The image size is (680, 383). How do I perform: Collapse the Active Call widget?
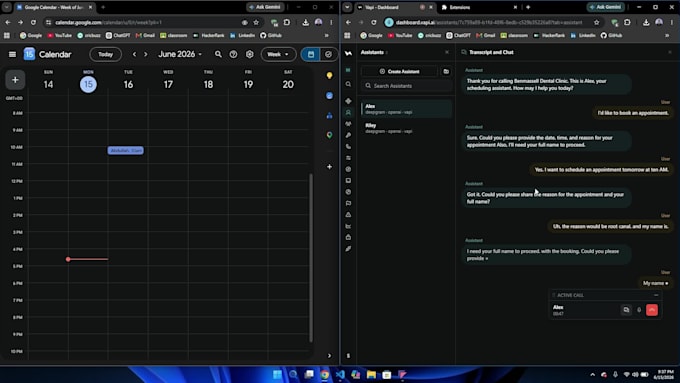click(656, 295)
